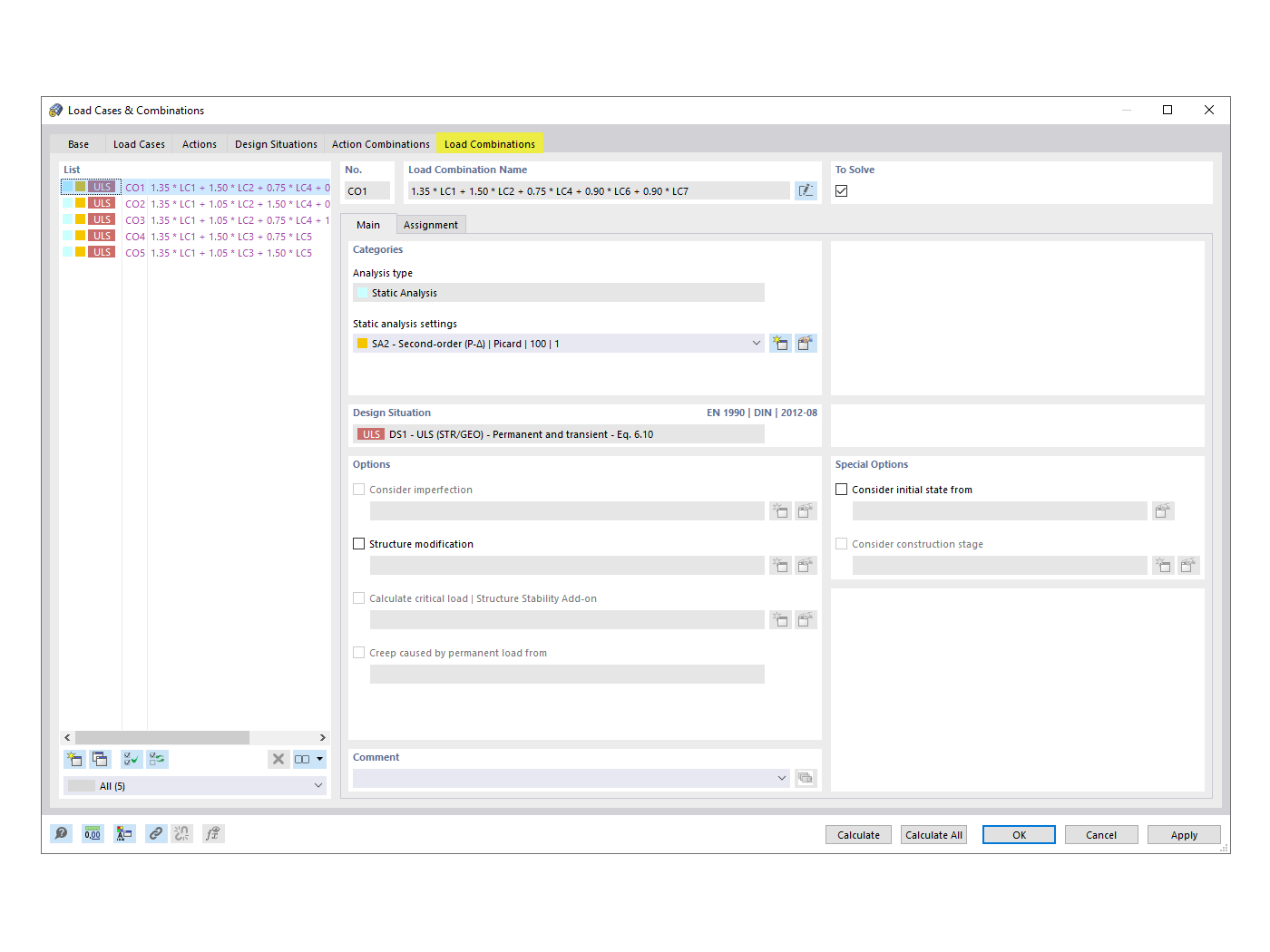Image resolution: width=1270 pixels, height=952 pixels.
Task: Click the chain link icon in bottom toolbar
Action: pos(155,833)
